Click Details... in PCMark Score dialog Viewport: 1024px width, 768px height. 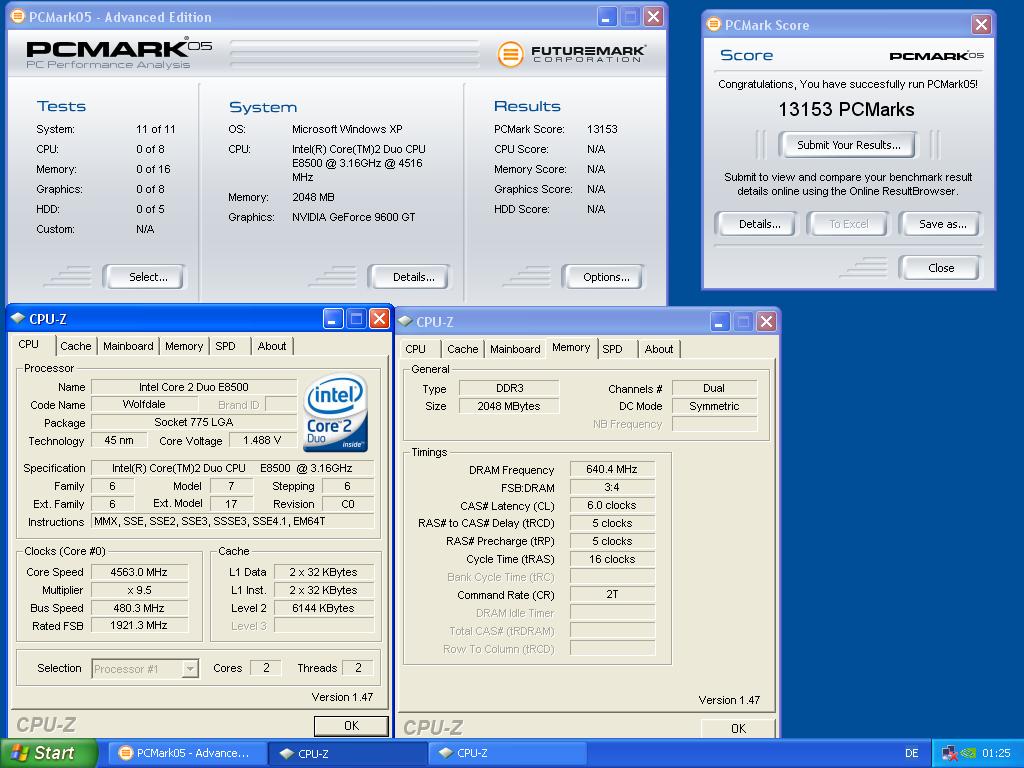756,224
